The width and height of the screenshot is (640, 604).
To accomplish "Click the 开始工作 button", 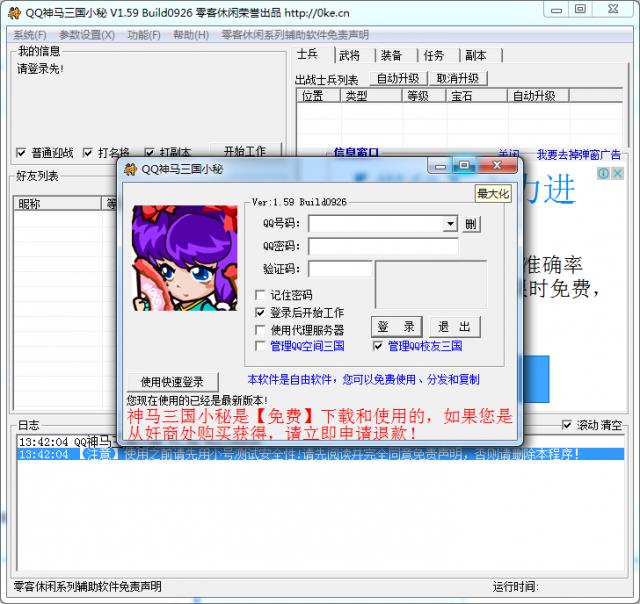I will [245, 151].
